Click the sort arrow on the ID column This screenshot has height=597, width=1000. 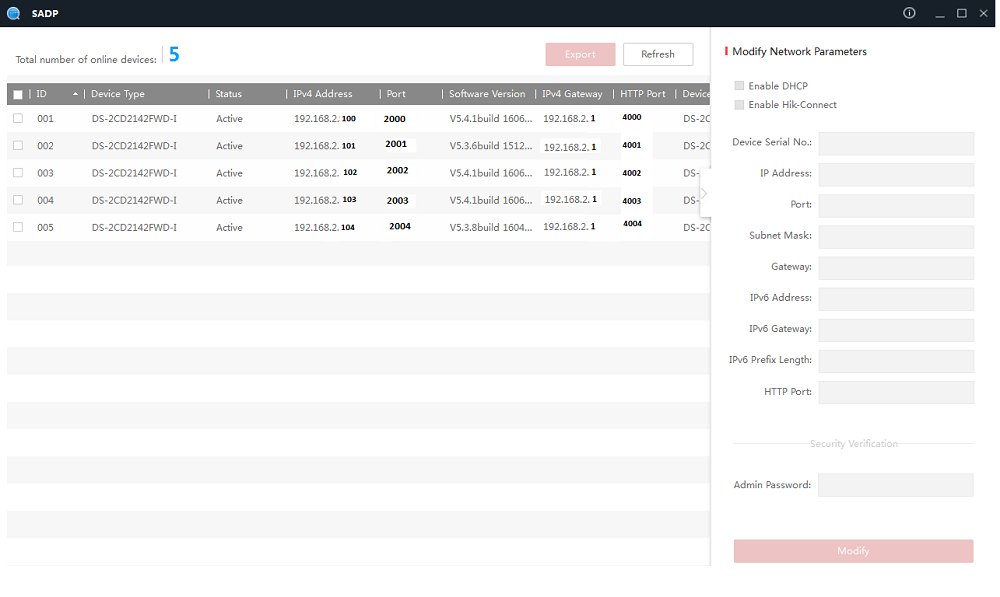tap(77, 93)
